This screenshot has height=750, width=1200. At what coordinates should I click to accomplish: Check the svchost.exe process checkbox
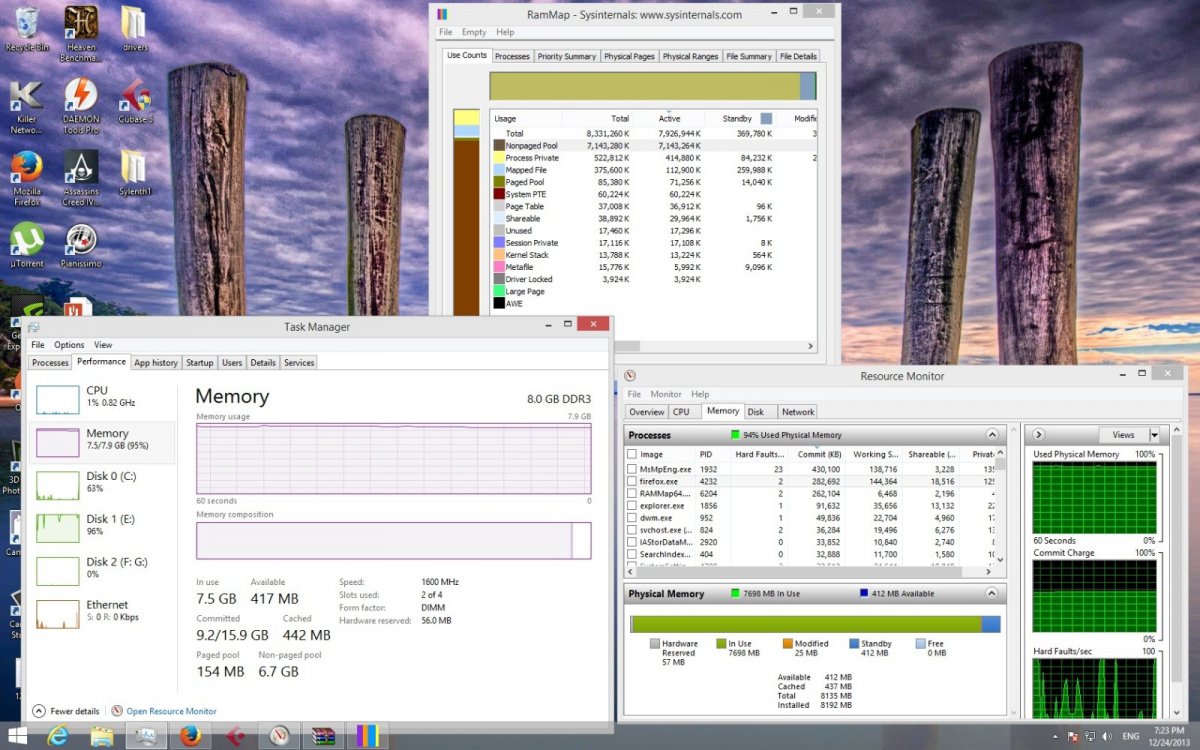pos(631,529)
